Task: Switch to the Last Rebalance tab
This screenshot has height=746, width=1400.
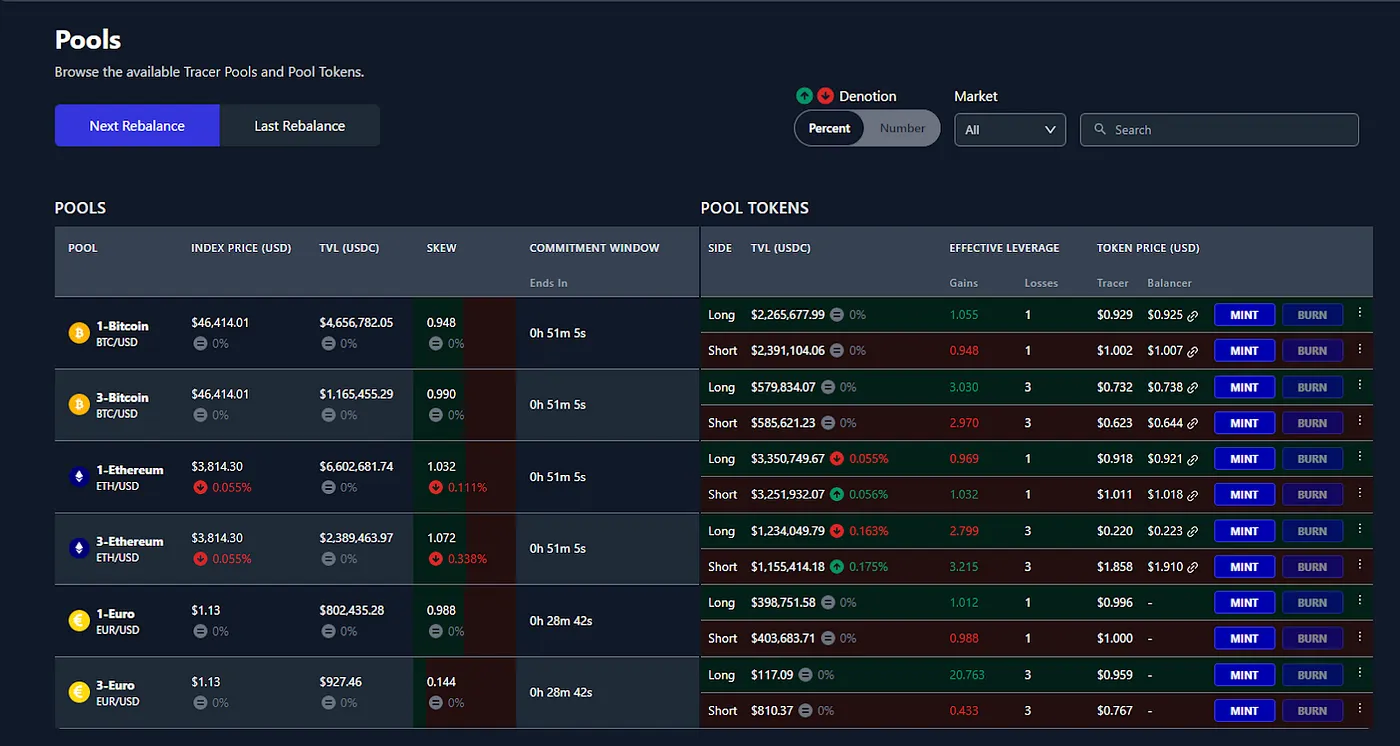Action: 300,126
